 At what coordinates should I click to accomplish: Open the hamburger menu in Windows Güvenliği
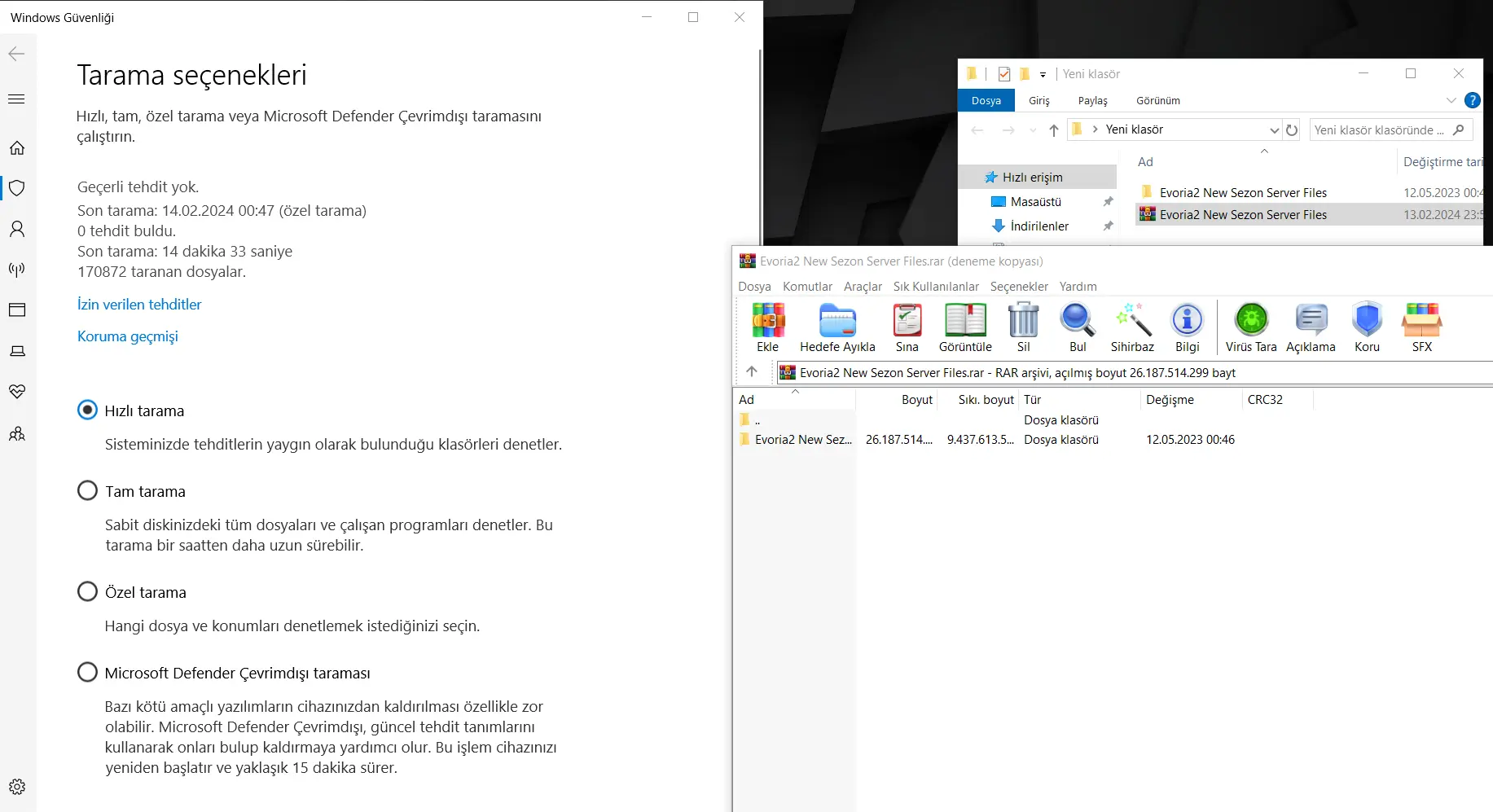[16, 99]
